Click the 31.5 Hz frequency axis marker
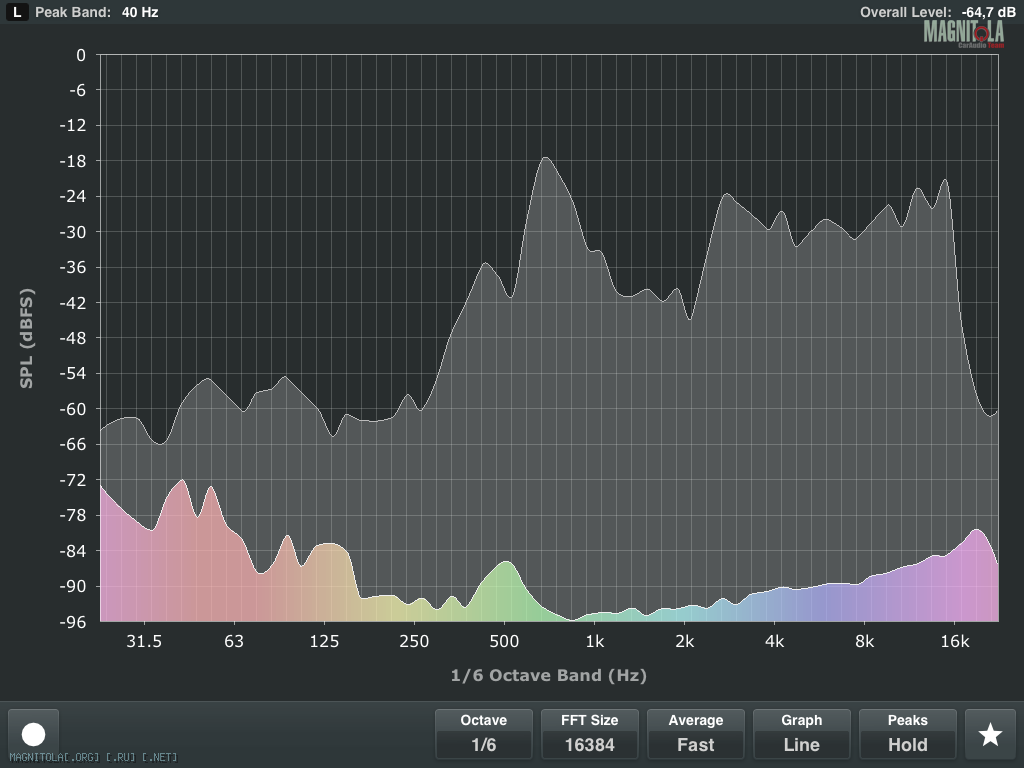 click(144, 641)
